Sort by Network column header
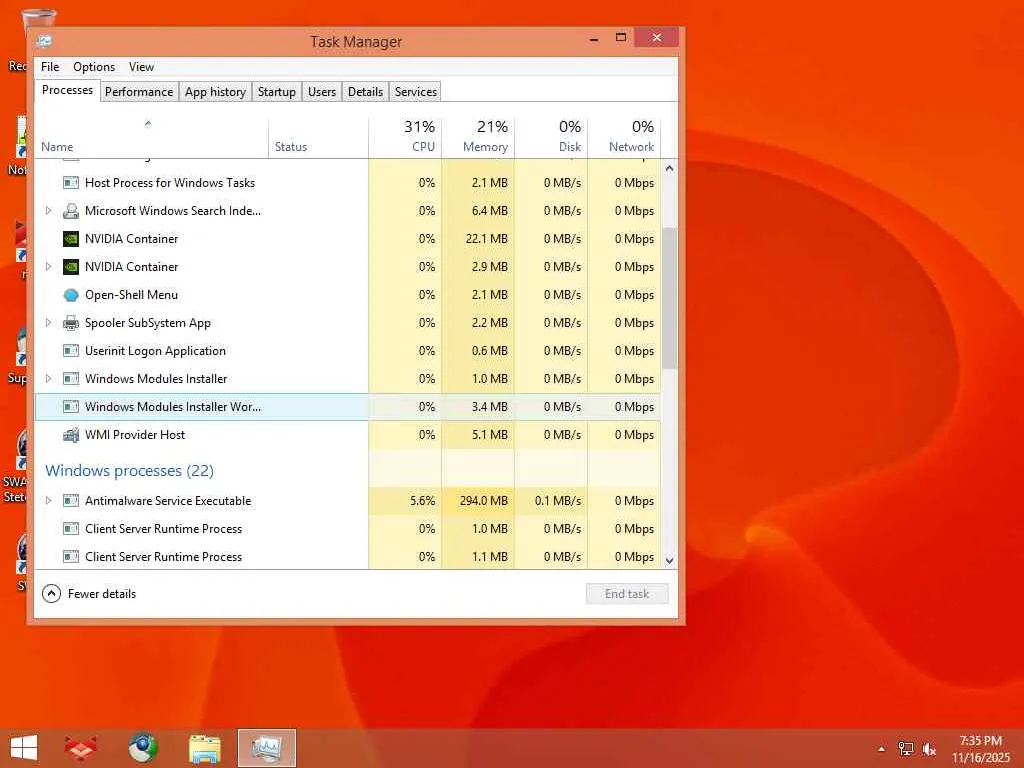 tap(624, 138)
